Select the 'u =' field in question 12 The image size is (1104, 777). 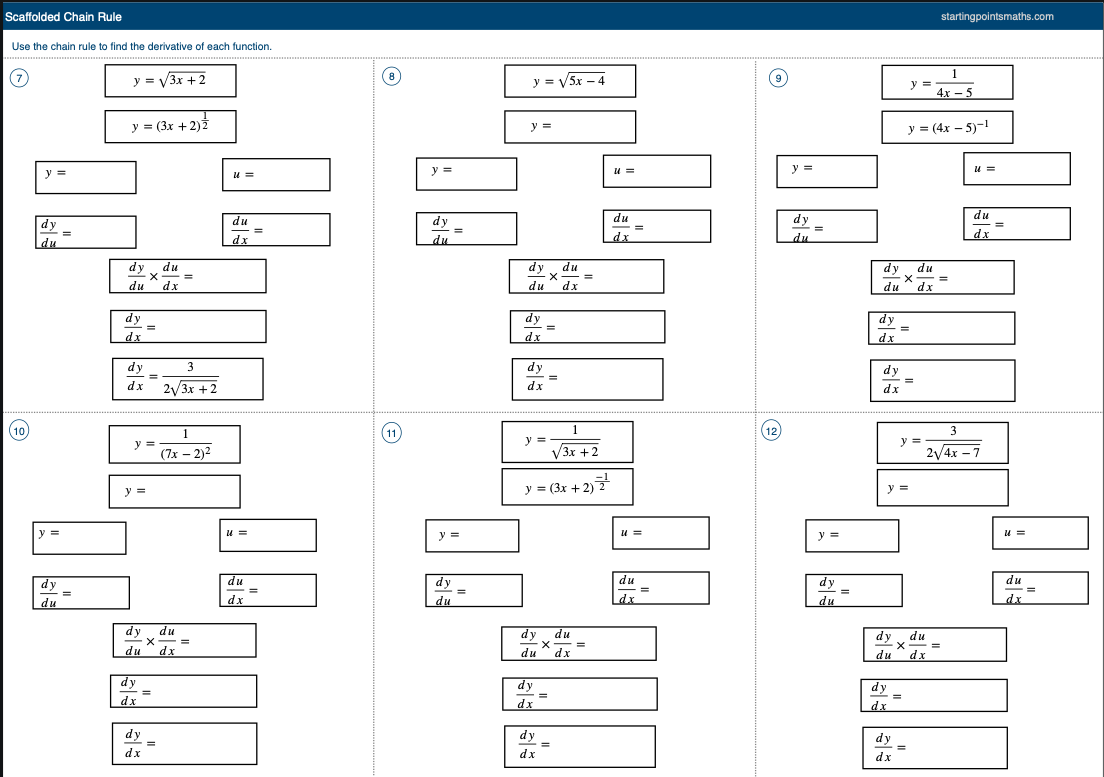coord(1040,533)
